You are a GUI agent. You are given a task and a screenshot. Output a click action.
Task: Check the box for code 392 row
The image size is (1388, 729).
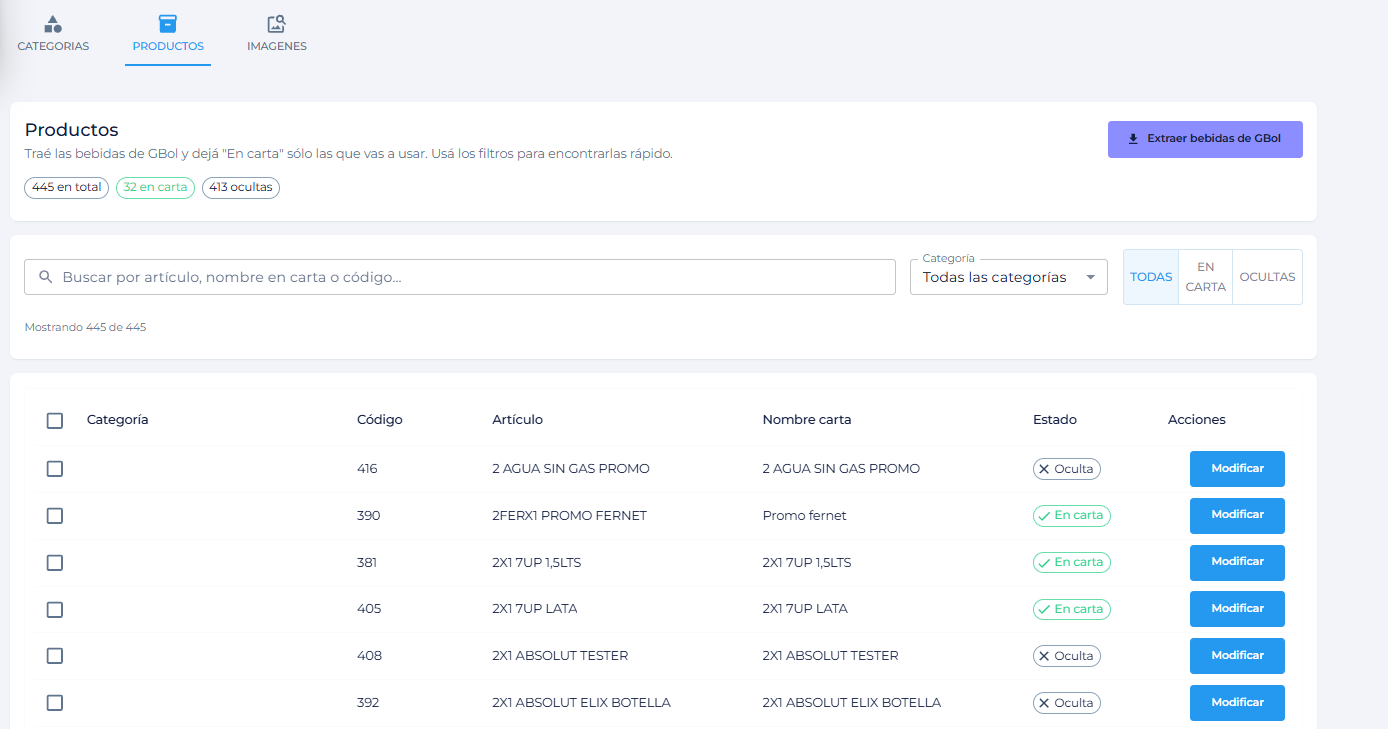coord(55,703)
